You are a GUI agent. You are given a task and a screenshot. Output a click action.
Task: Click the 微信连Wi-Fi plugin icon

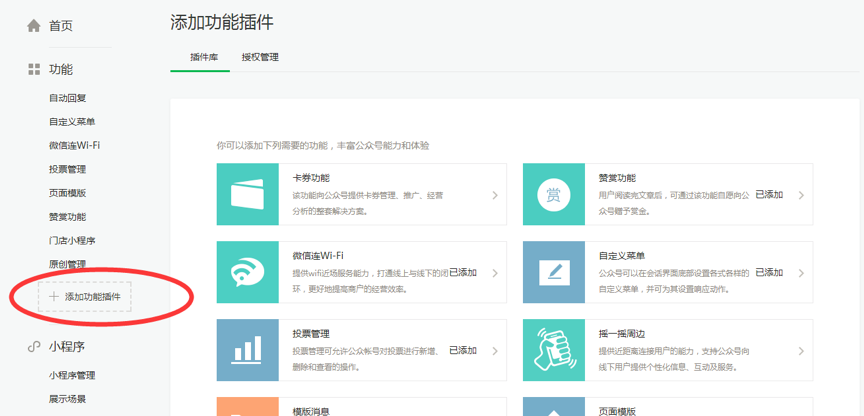247,272
